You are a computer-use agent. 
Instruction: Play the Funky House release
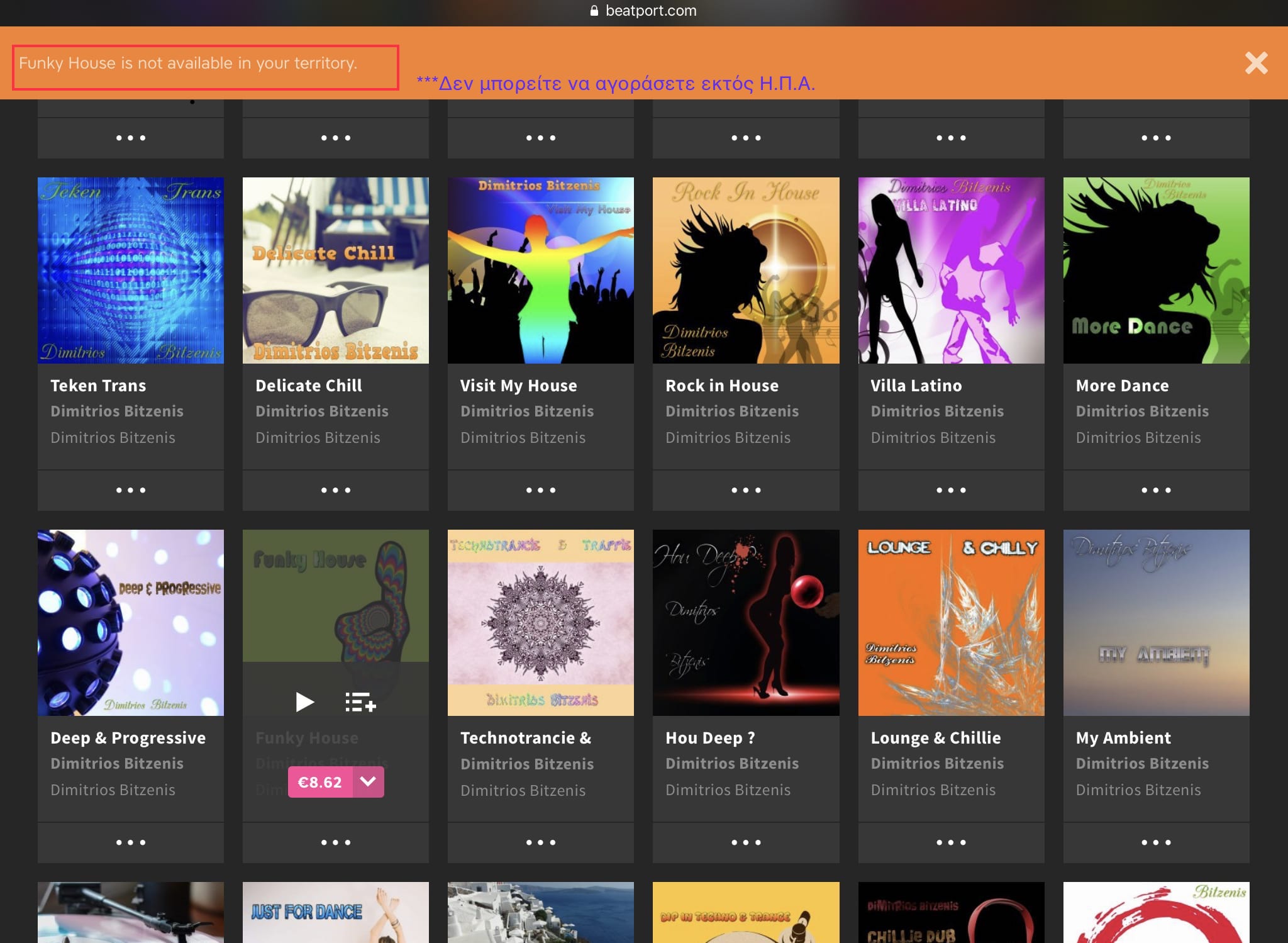point(305,701)
